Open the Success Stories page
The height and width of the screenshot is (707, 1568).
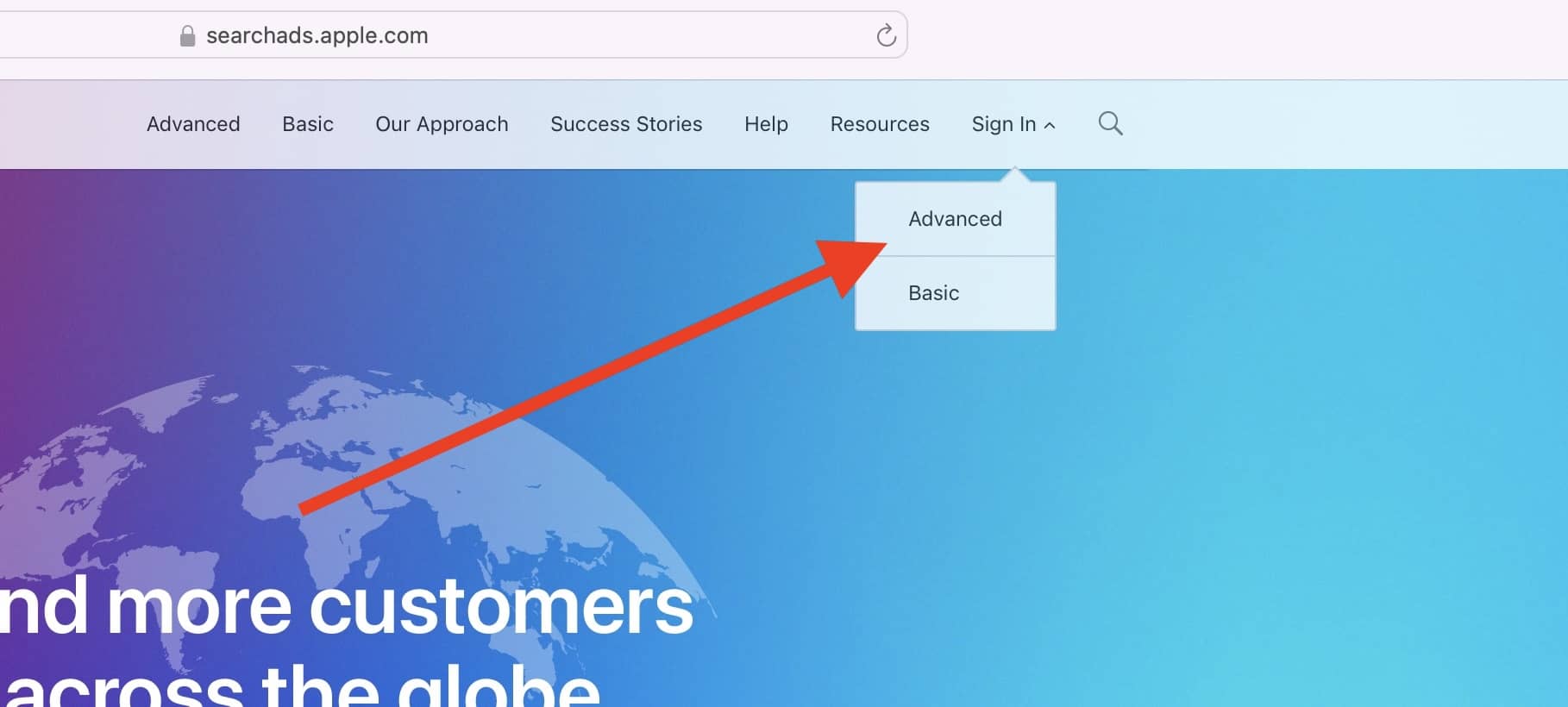click(x=626, y=124)
